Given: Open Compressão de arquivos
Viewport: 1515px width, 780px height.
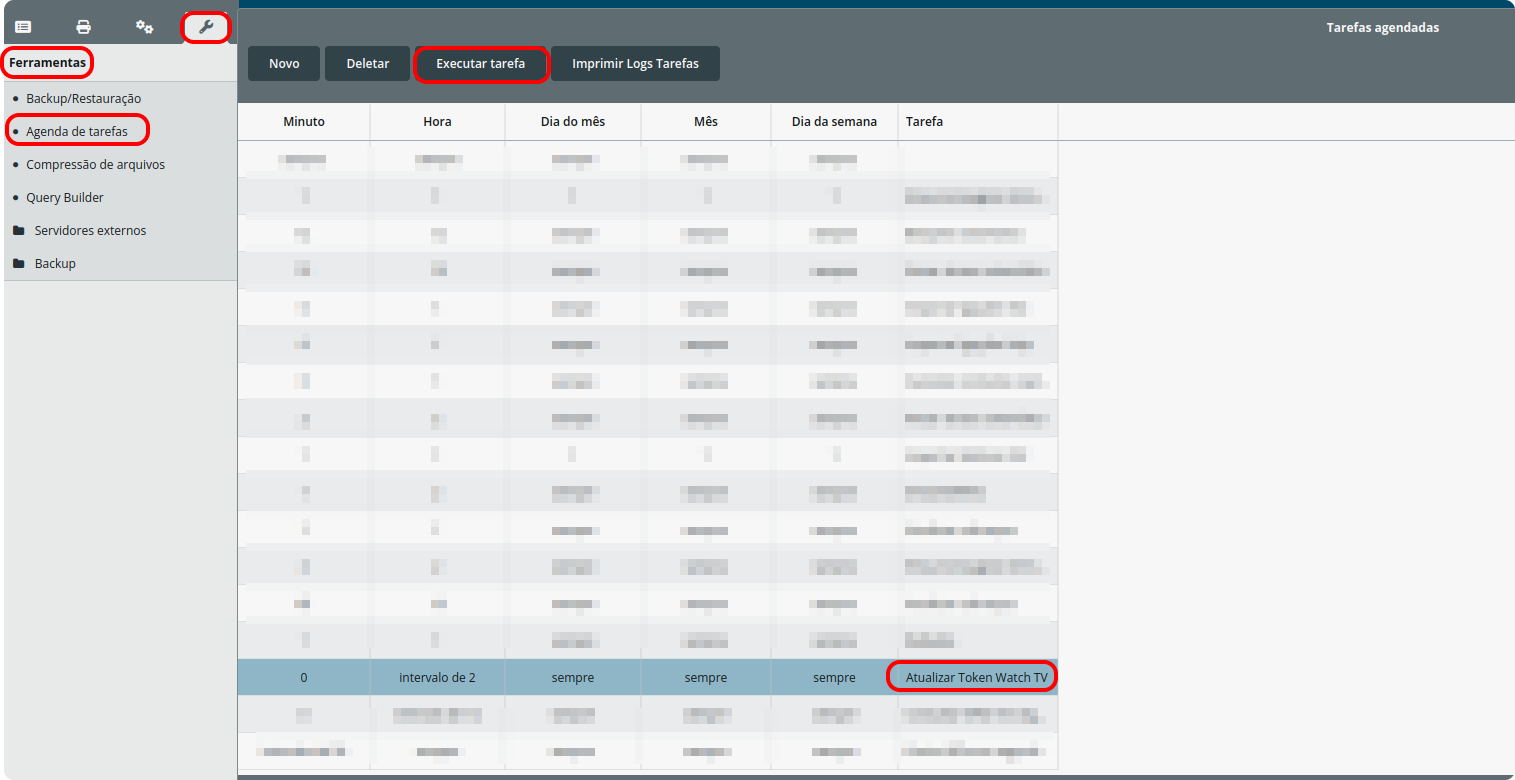Looking at the screenshot, I should [96, 165].
